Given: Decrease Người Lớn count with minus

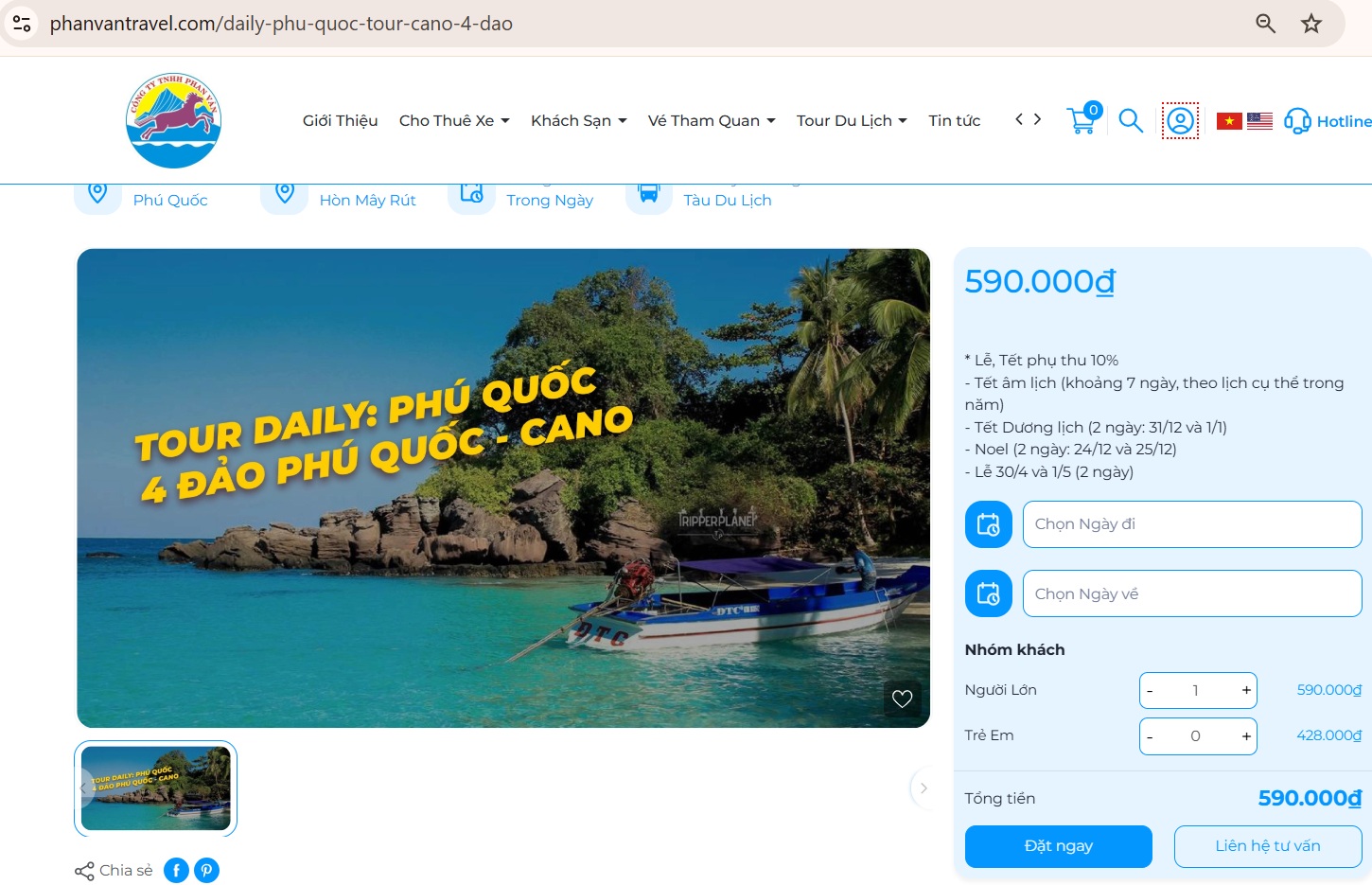Looking at the screenshot, I should pyautogui.click(x=1150, y=690).
